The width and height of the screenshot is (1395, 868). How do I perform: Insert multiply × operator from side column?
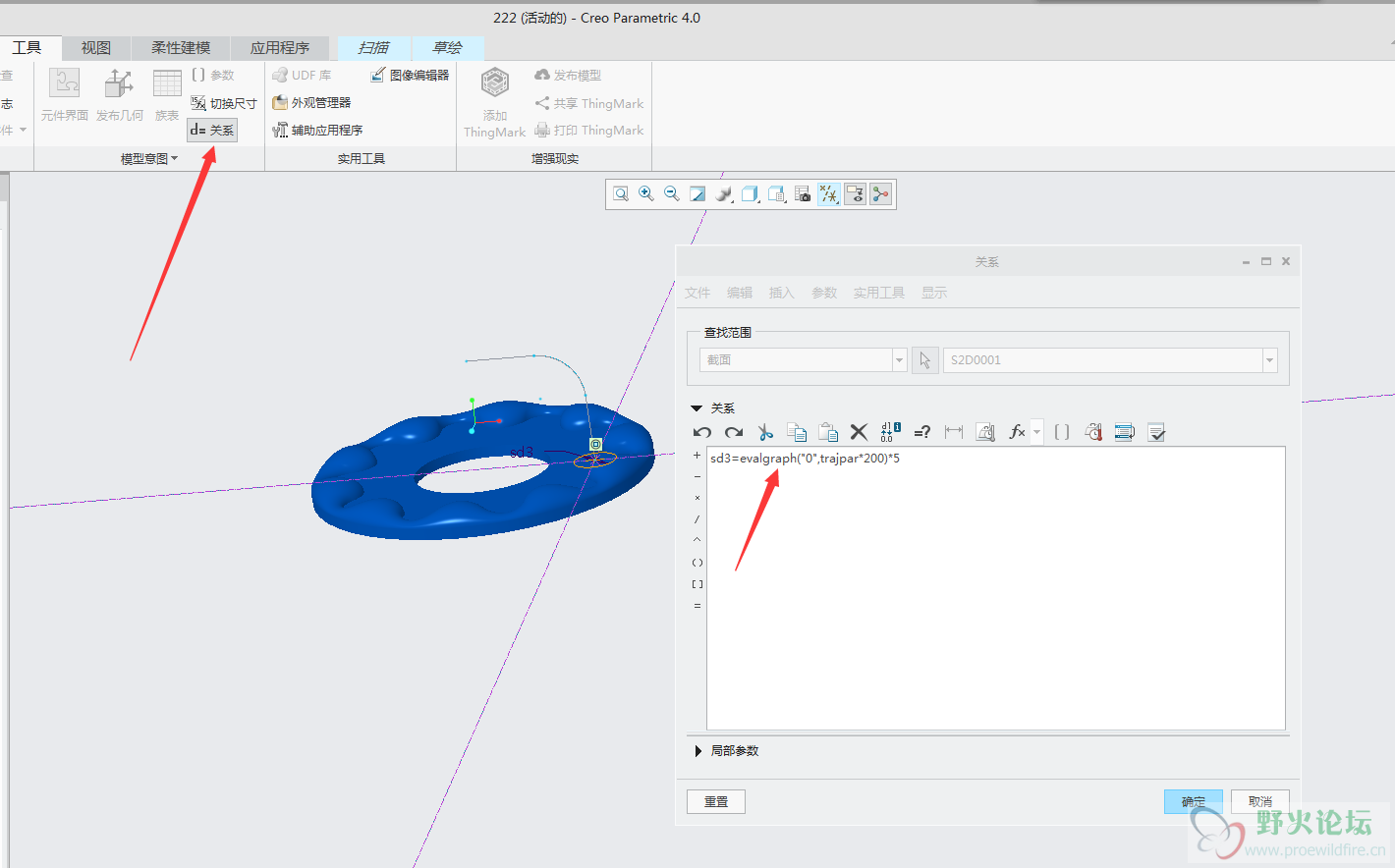click(697, 498)
